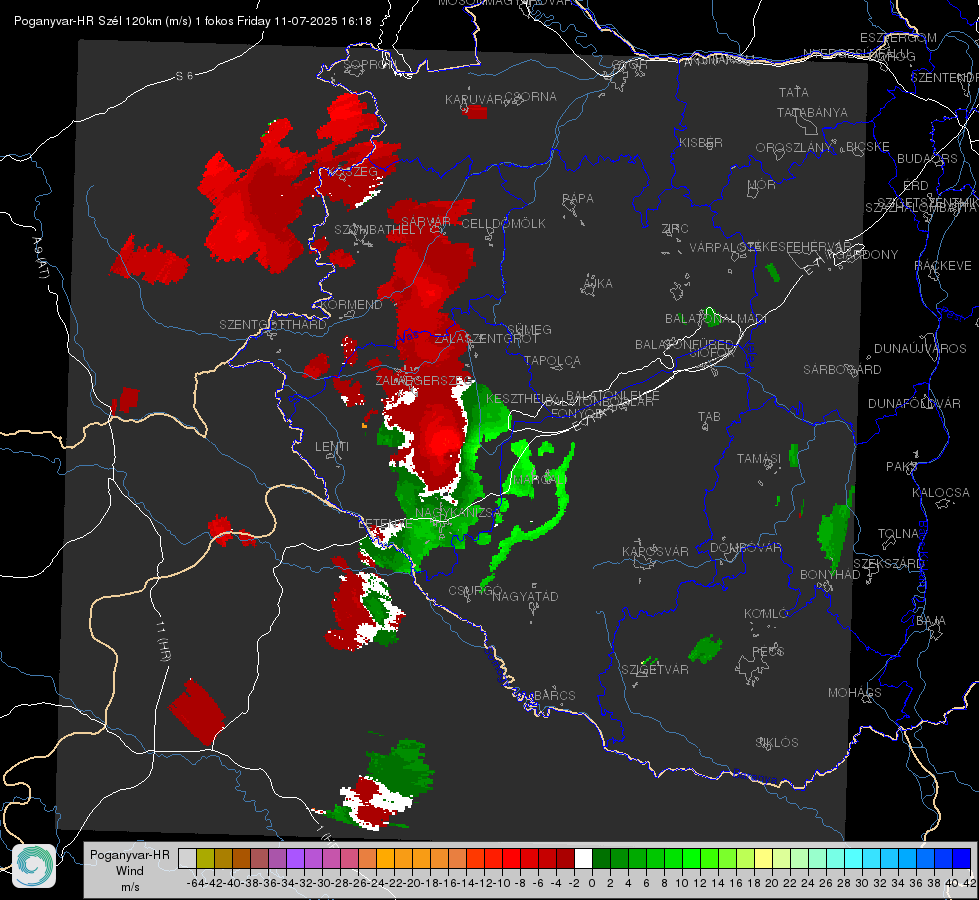Click the SÜMEG city label
979x900 pixels.
click(529, 329)
